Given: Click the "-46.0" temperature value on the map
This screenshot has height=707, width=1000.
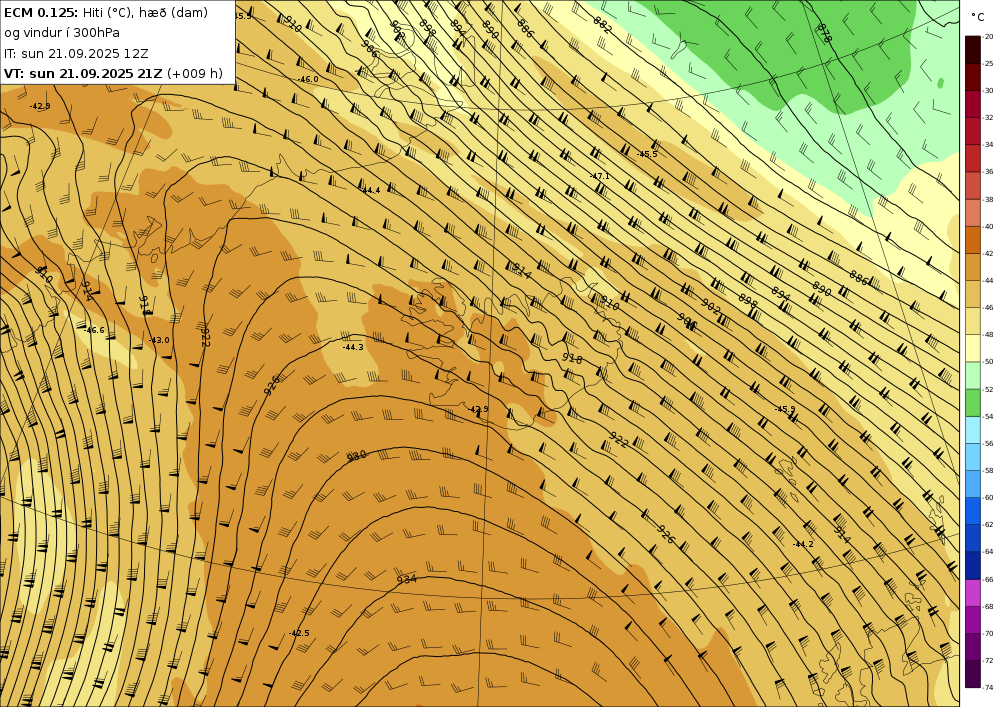Looking at the screenshot, I should (x=308, y=79).
